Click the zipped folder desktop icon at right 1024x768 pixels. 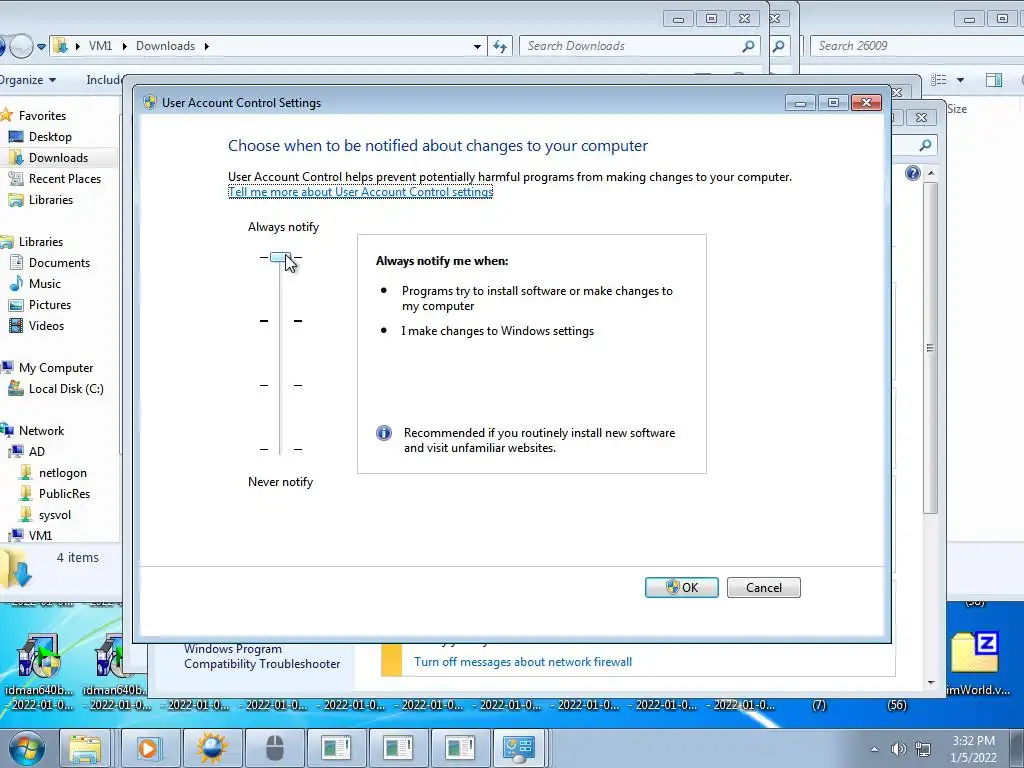976,661
